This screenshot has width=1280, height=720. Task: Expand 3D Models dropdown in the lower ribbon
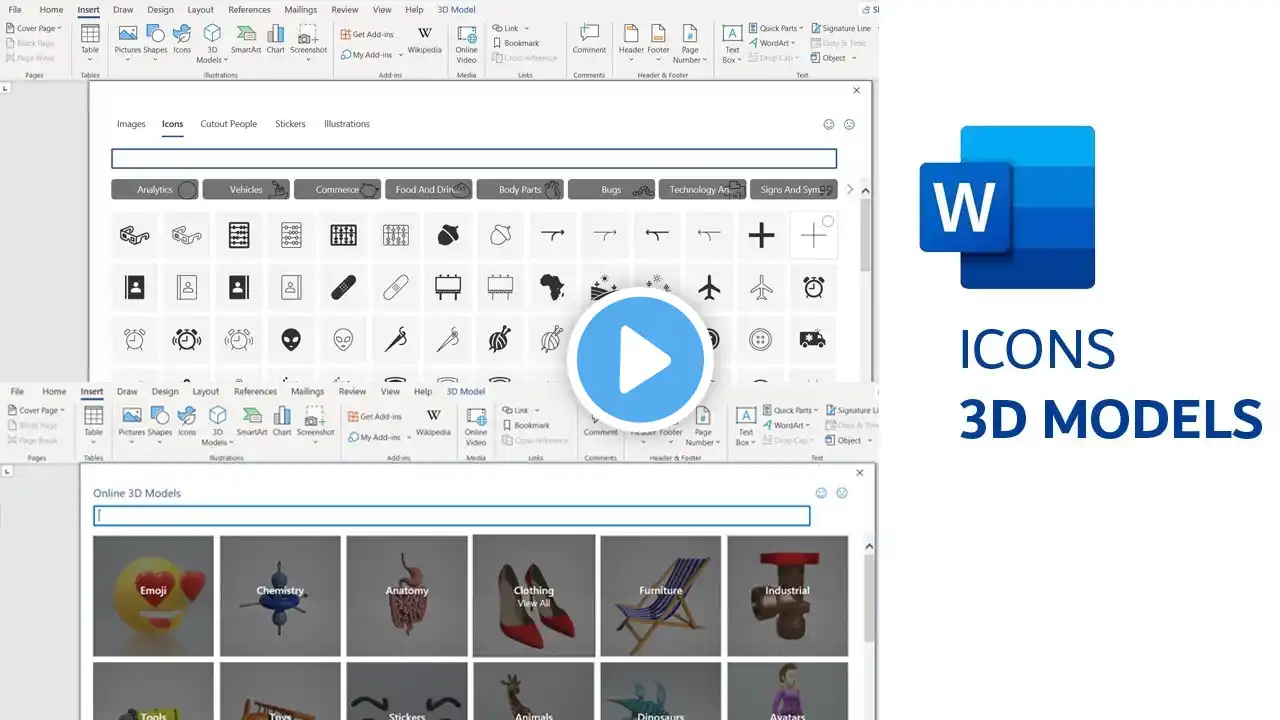pos(217,426)
